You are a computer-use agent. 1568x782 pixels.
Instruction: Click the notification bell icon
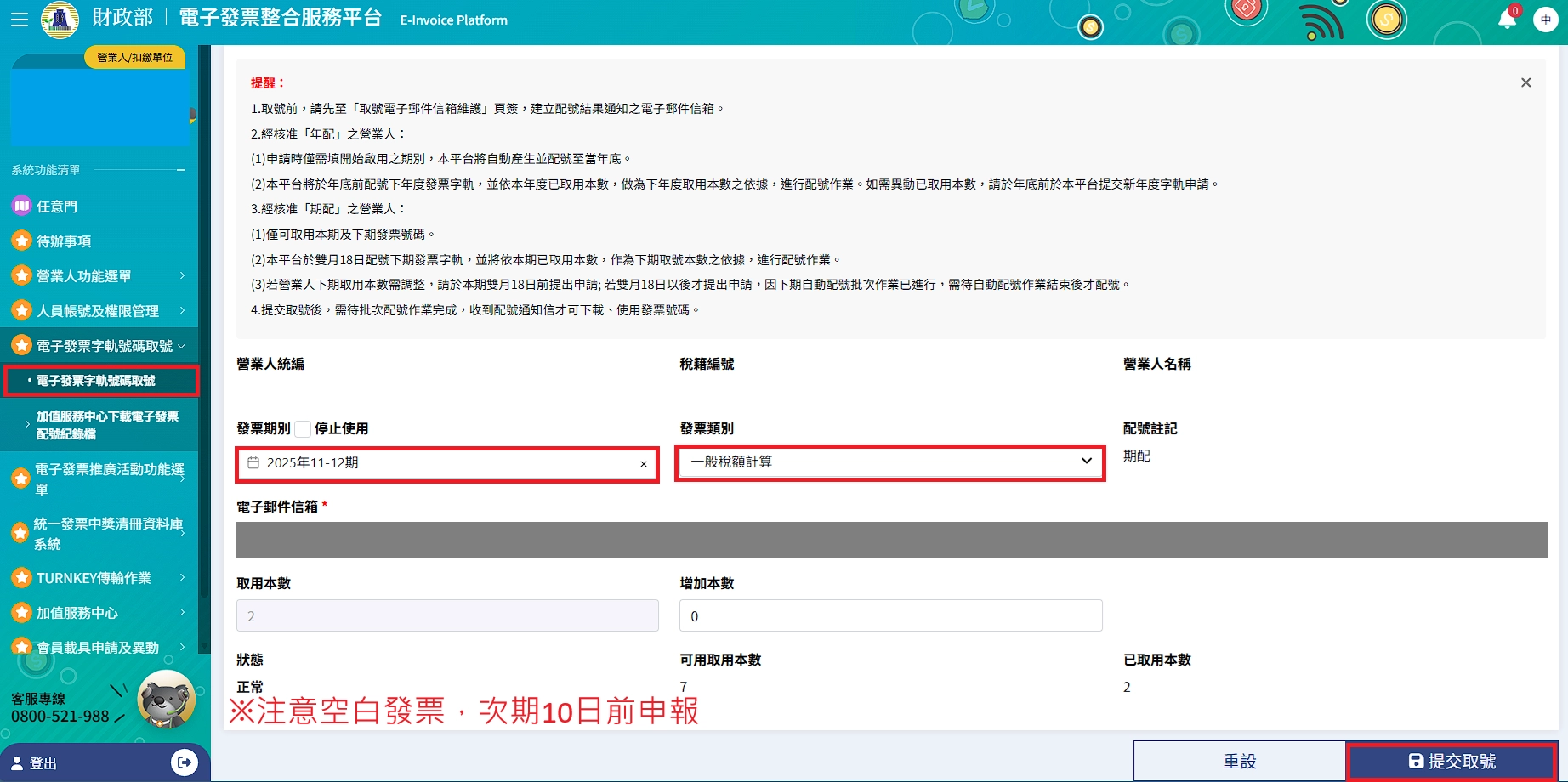point(1507,20)
